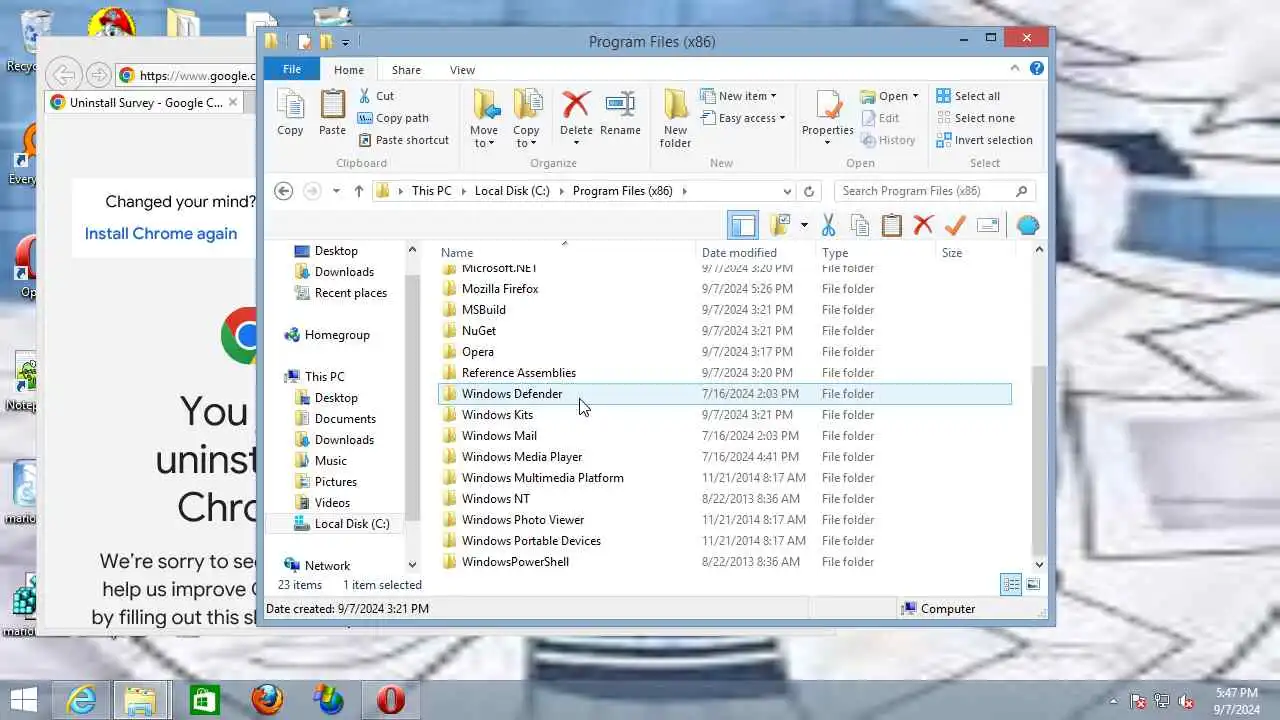Click the Back arrow in Explorer

point(283,191)
